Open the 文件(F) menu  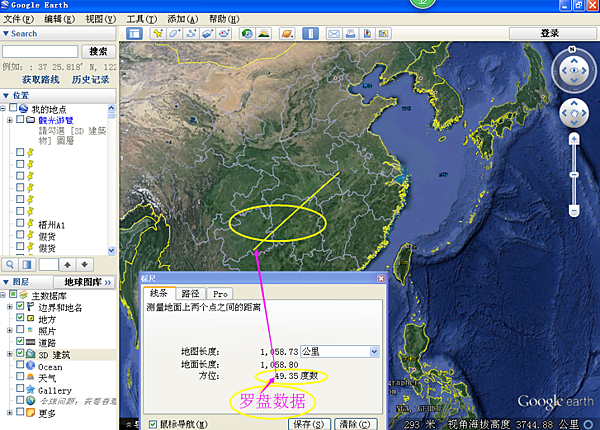click(18, 19)
